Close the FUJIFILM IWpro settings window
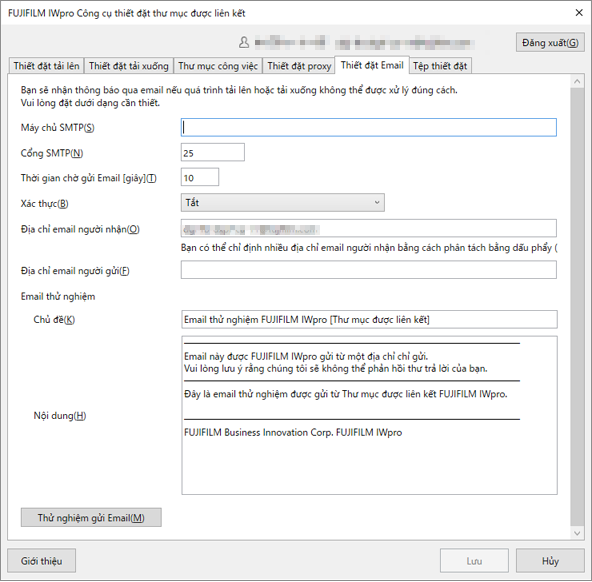This screenshot has width=592, height=582. point(579,13)
